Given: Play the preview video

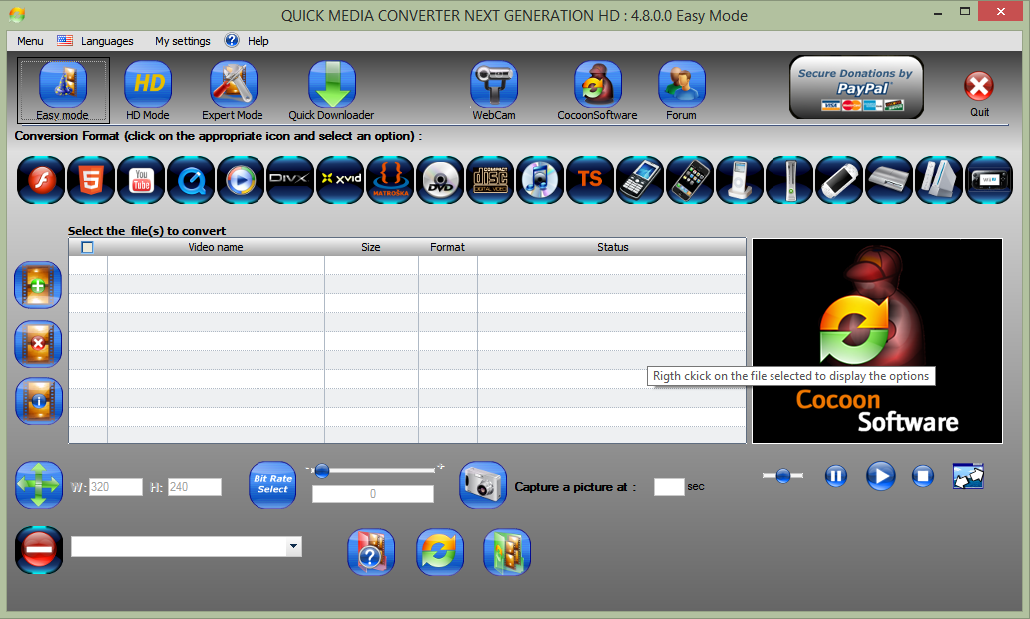Looking at the screenshot, I should pos(880,476).
